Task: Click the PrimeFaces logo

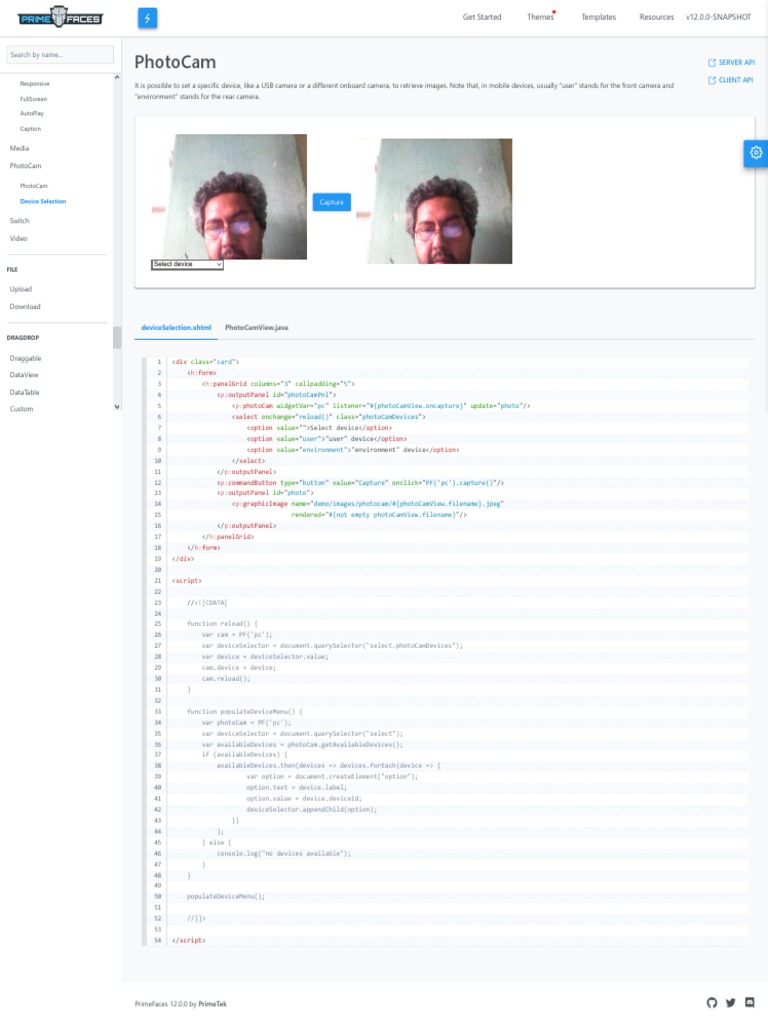Action: pyautogui.click(x=60, y=17)
